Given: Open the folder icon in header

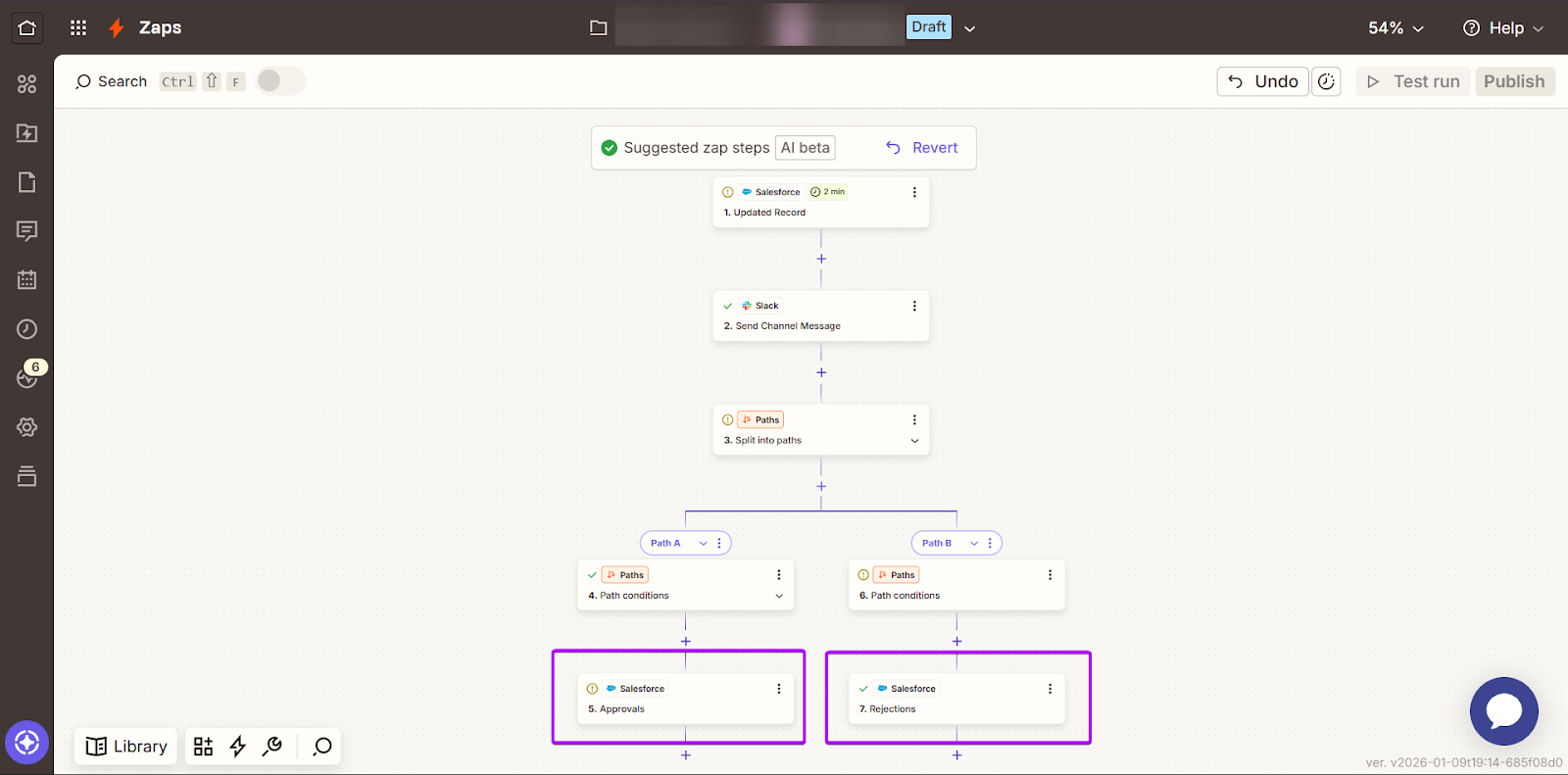Looking at the screenshot, I should click(598, 27).
